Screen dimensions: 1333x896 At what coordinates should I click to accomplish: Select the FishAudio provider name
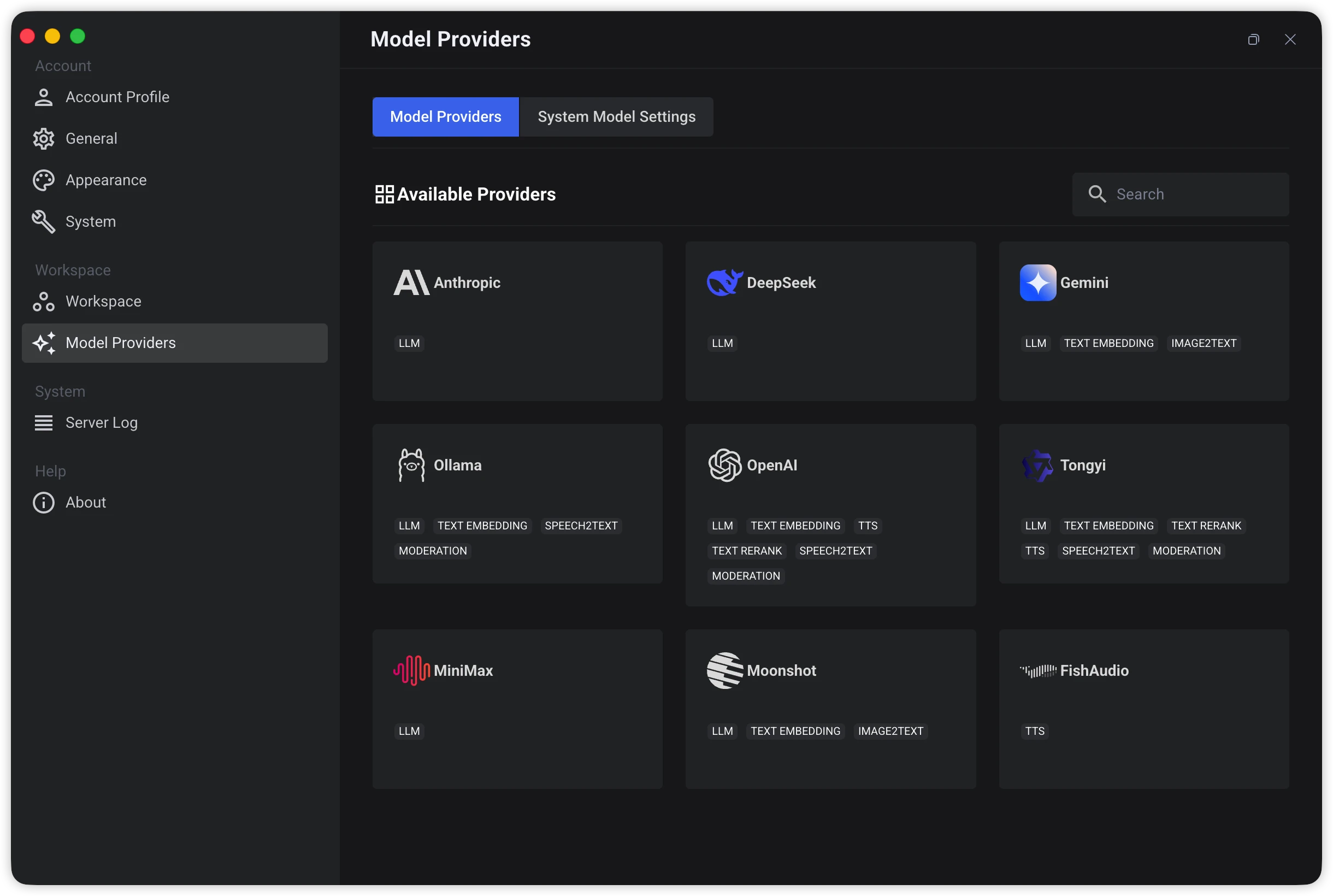[1094, 671]
